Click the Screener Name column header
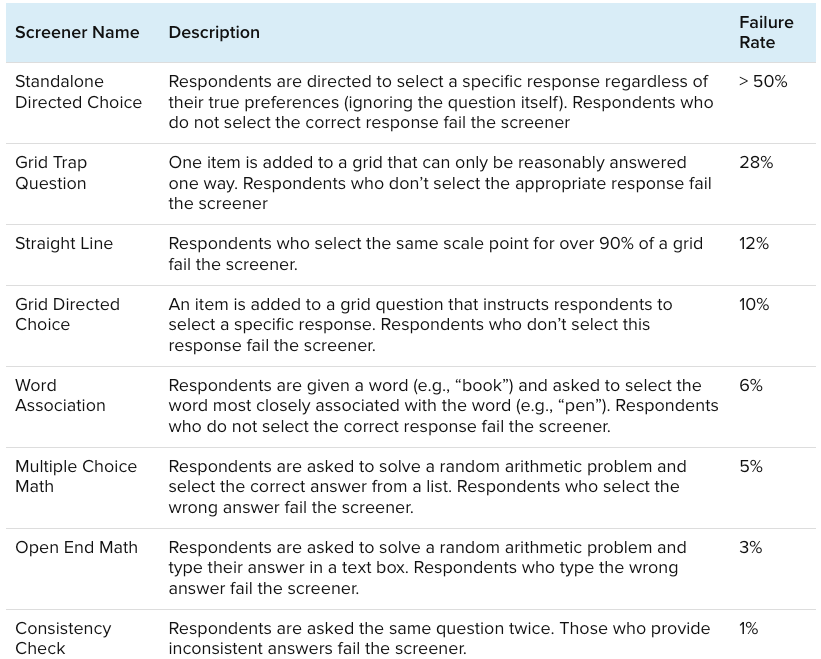The image size is (821, 659). tap(77, 33)
